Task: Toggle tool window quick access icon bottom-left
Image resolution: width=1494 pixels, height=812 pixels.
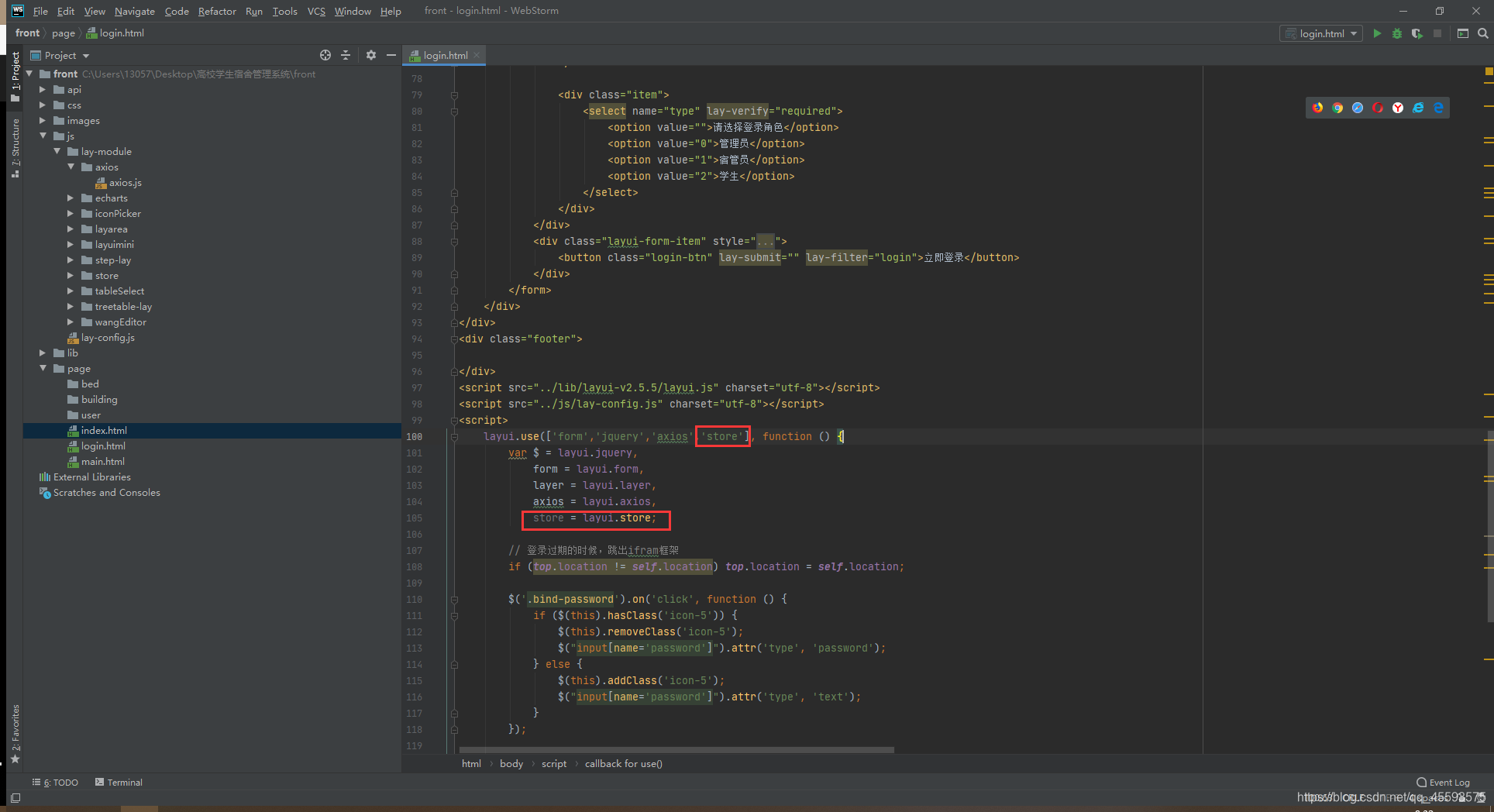Action: tap(15, 797)
